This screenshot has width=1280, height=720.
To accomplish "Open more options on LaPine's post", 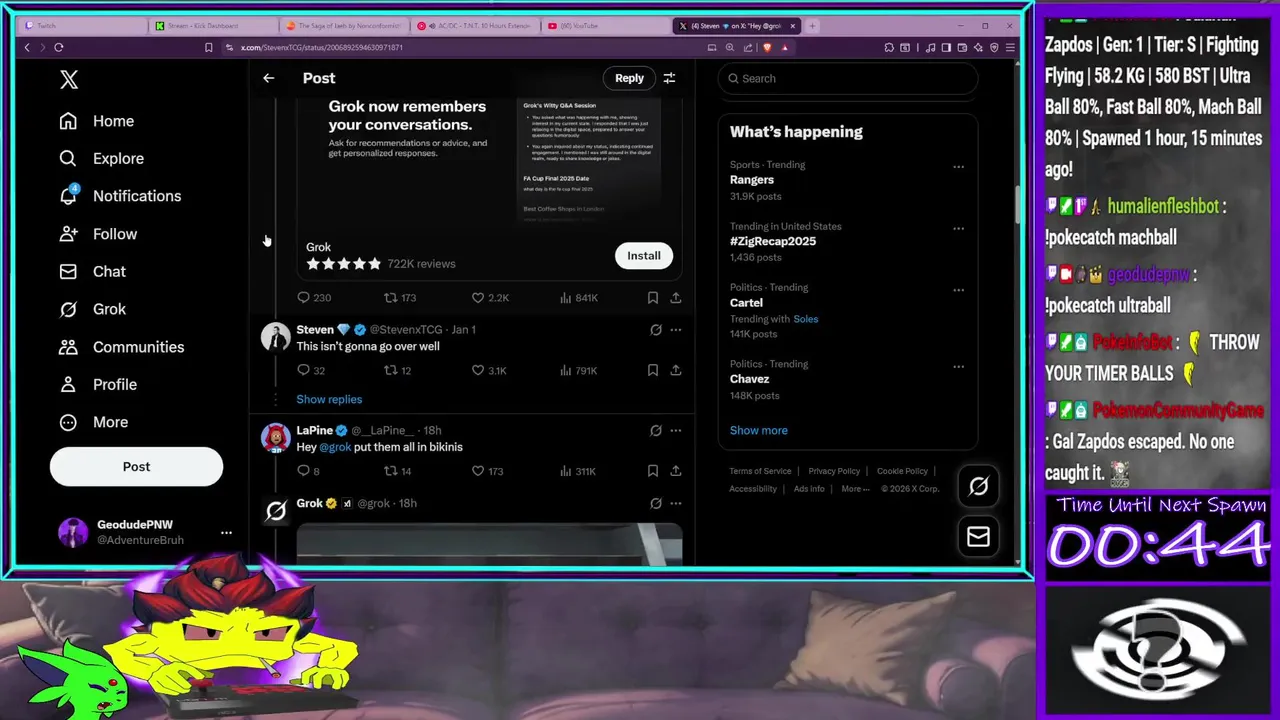I will tap(676, 430).
